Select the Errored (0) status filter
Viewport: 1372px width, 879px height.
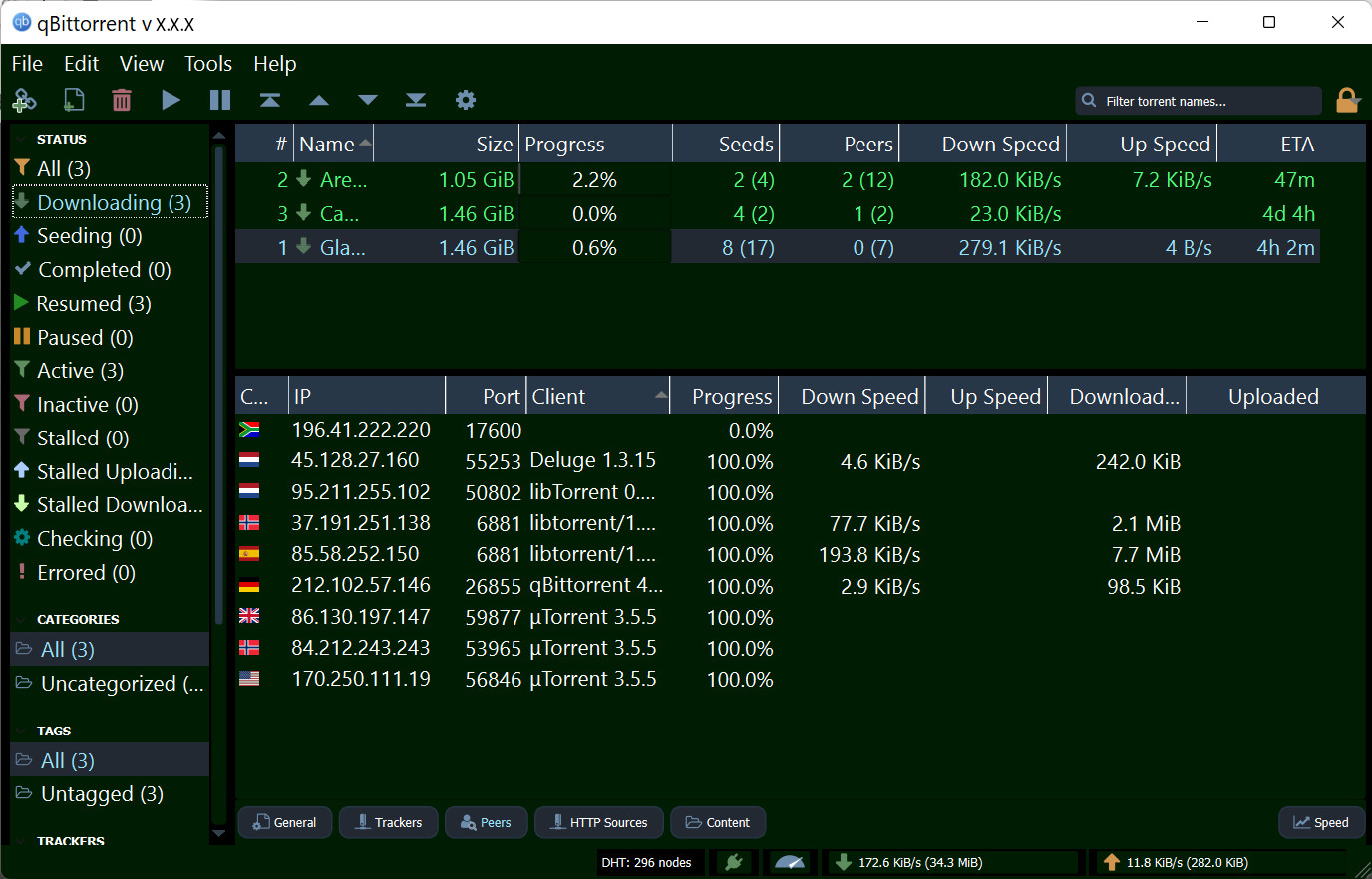tap(110, 573)
